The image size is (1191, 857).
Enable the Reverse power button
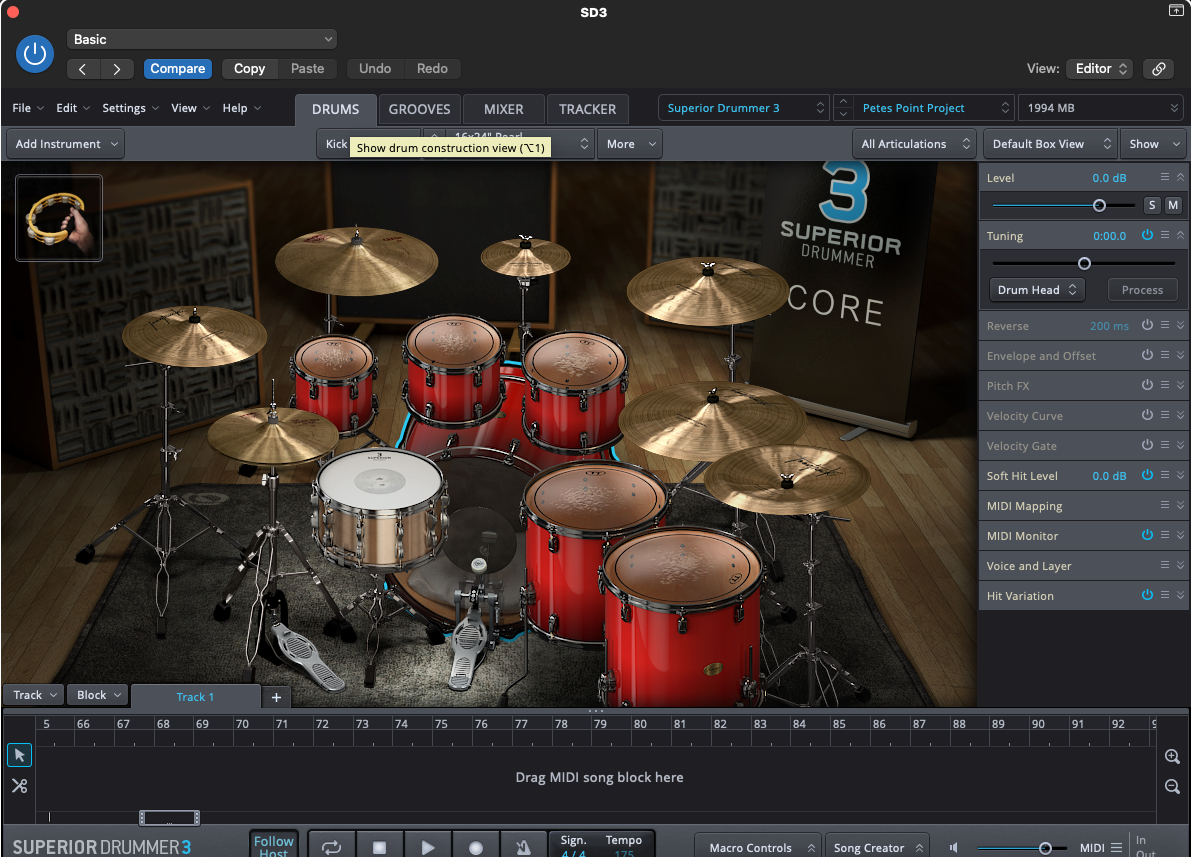coord(1147,325)
